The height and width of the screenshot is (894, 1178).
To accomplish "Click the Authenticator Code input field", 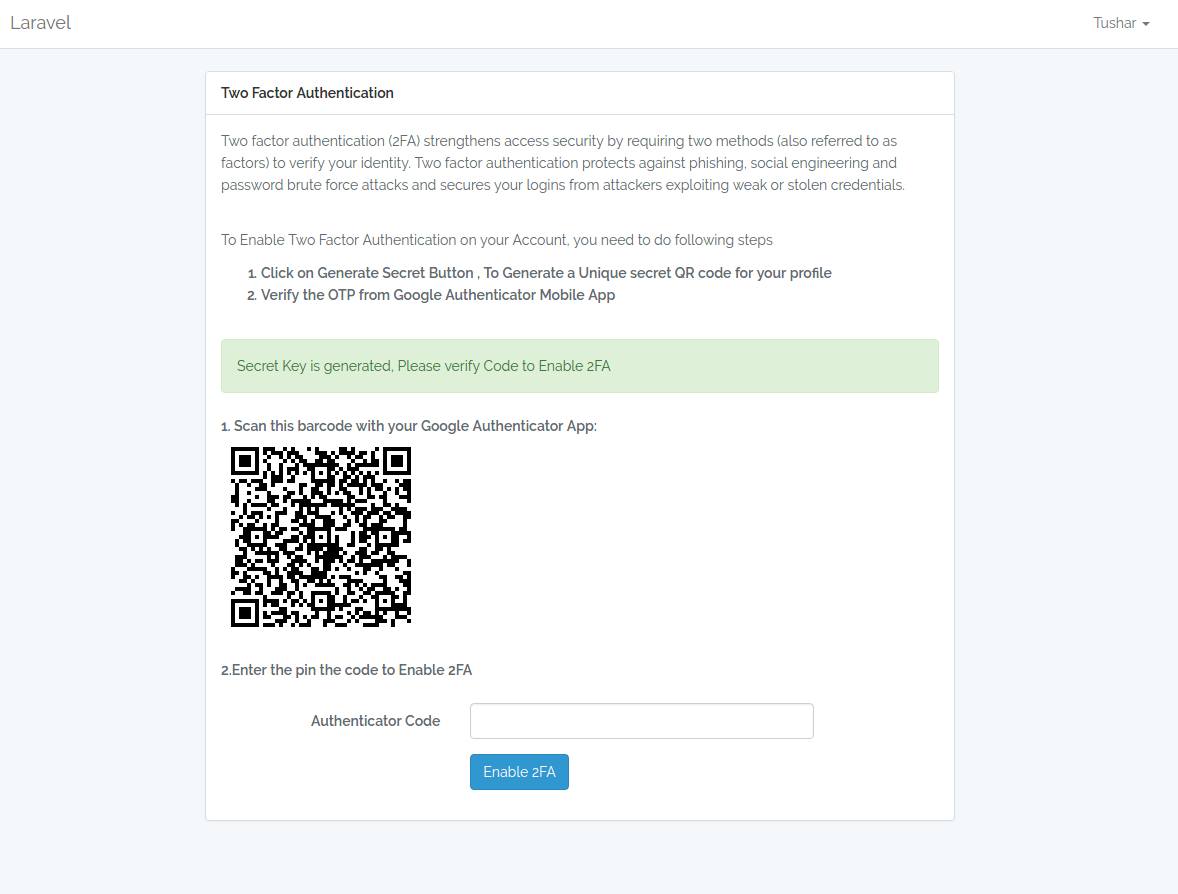I will (x=641, y=720).
